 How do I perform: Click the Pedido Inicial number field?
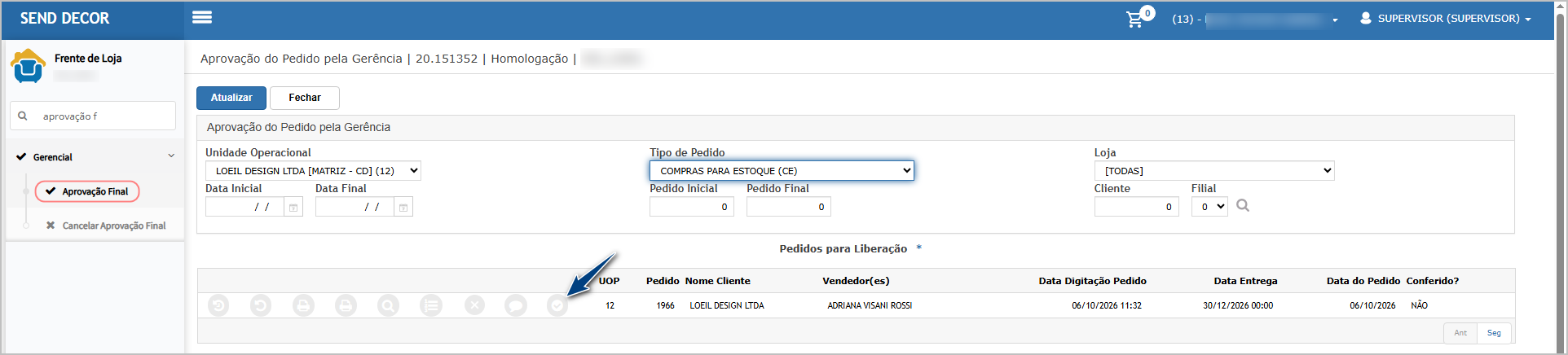coord(692,207)
